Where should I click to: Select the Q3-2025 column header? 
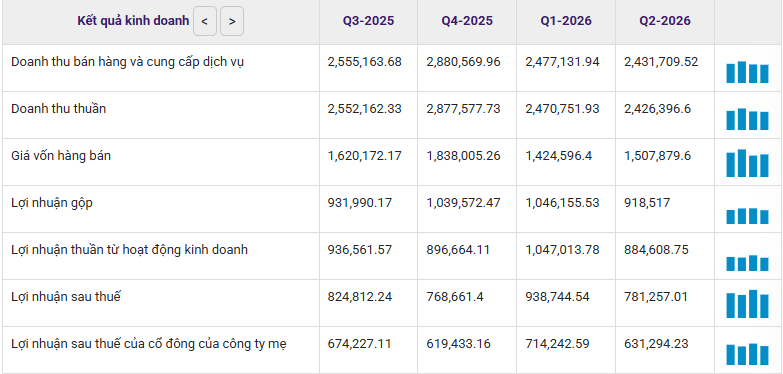(368, 21)
